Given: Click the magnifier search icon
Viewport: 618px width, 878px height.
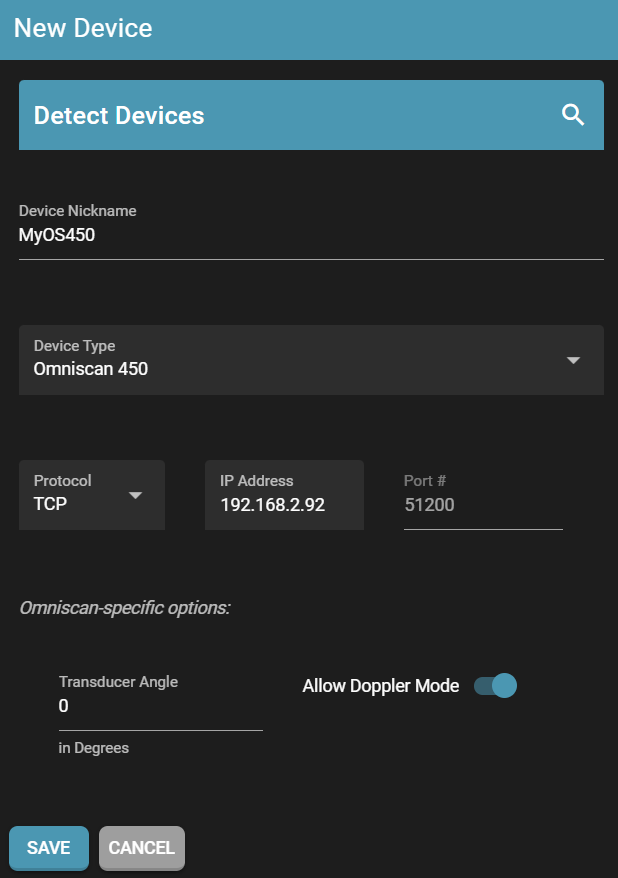Looking at the screenshot, I should click(573, 115).
